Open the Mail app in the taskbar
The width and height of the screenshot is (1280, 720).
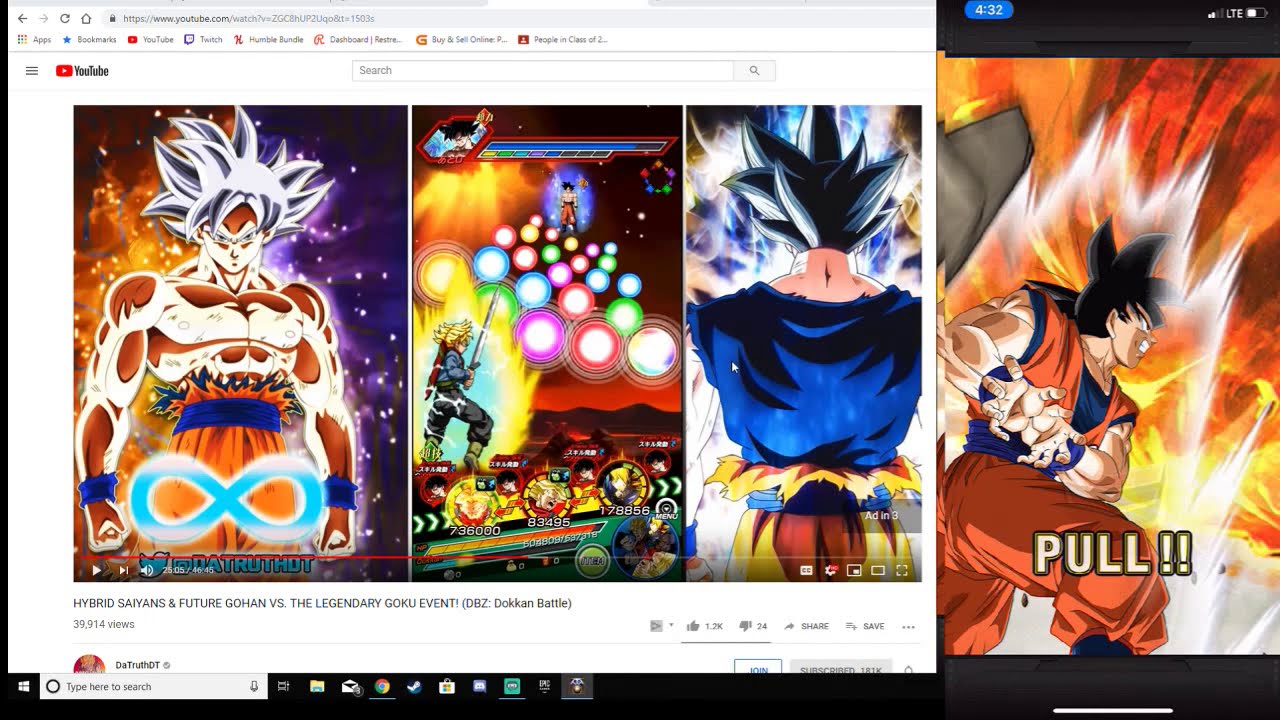pos(350,686)
